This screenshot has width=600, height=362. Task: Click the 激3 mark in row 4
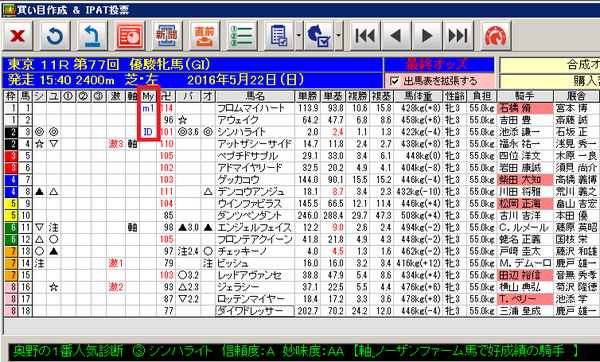point(116,144)
